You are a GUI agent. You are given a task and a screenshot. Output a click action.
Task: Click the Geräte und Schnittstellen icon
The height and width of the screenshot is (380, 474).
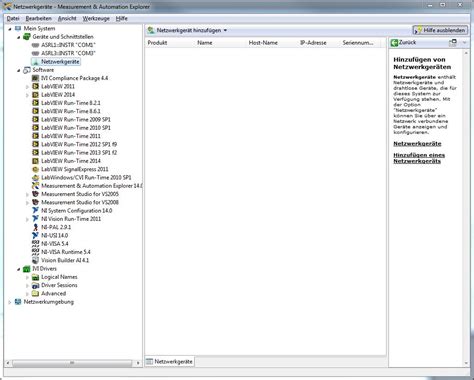pos(27,37)
